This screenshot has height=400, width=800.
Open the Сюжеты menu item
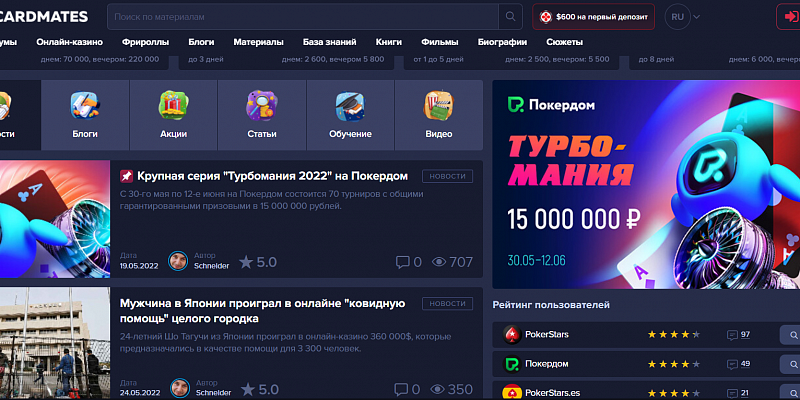tap(564, 42)
